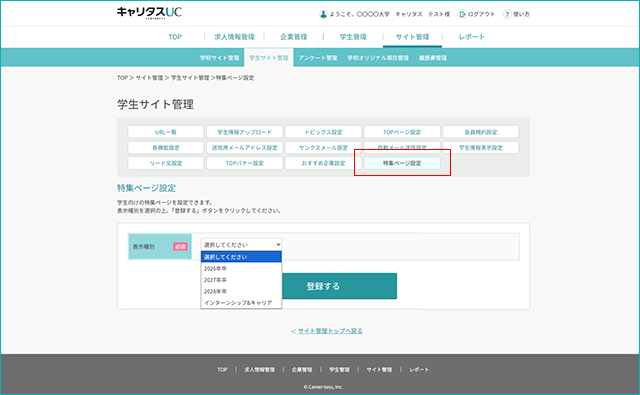Click footer サイト管理 link
Viewport: 640px width, 395px height.
379,370
